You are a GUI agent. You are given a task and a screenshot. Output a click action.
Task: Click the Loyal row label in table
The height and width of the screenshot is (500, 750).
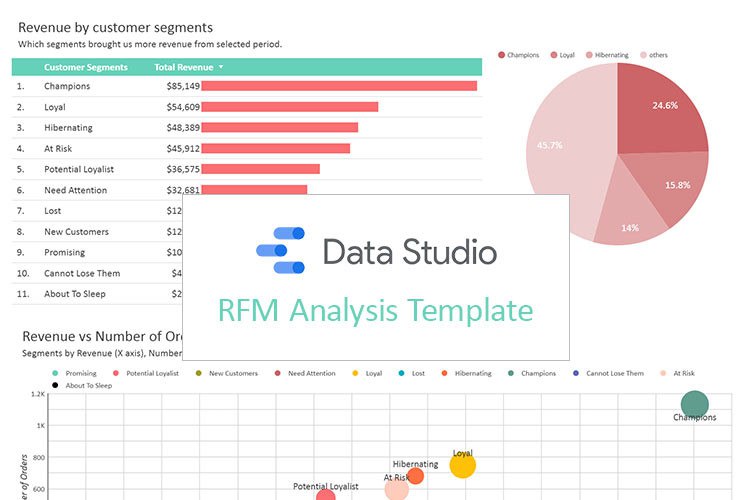[x=55, y=107]
